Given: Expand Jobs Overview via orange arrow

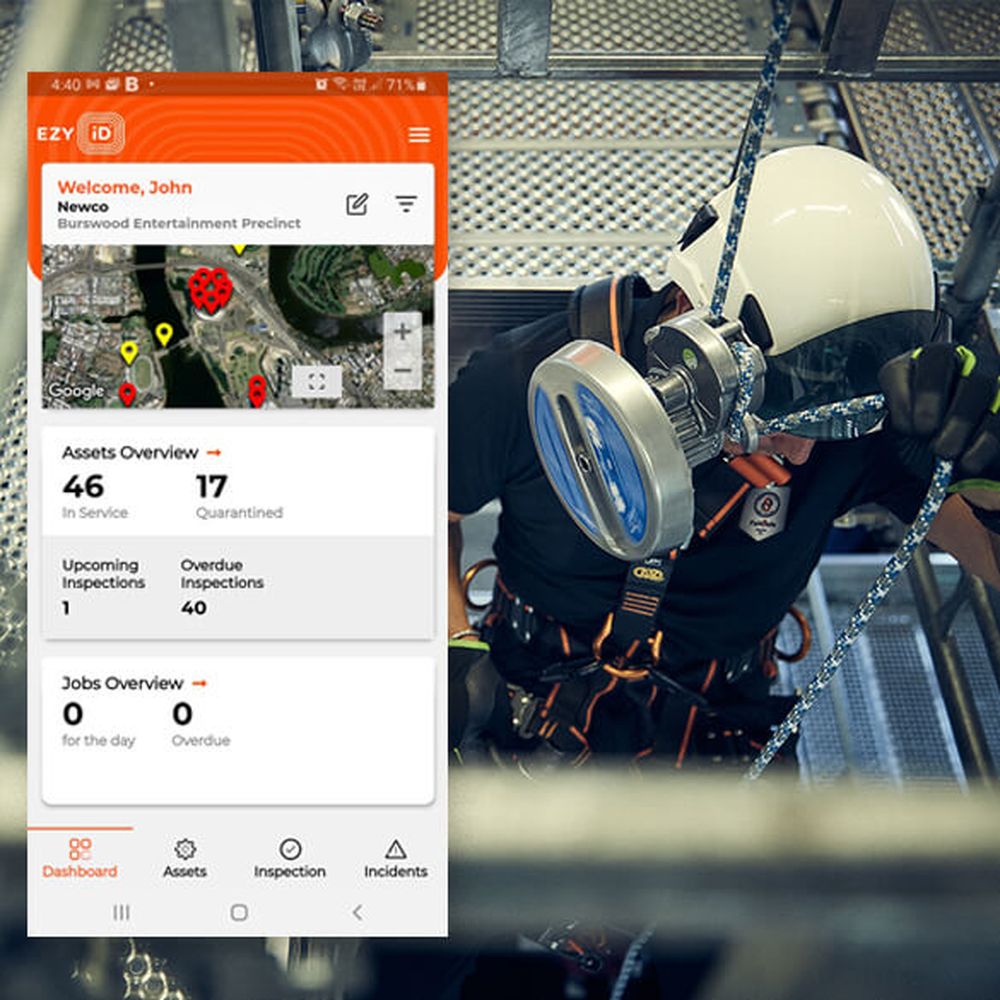Looking at the screenshot, I should (199, 683).
